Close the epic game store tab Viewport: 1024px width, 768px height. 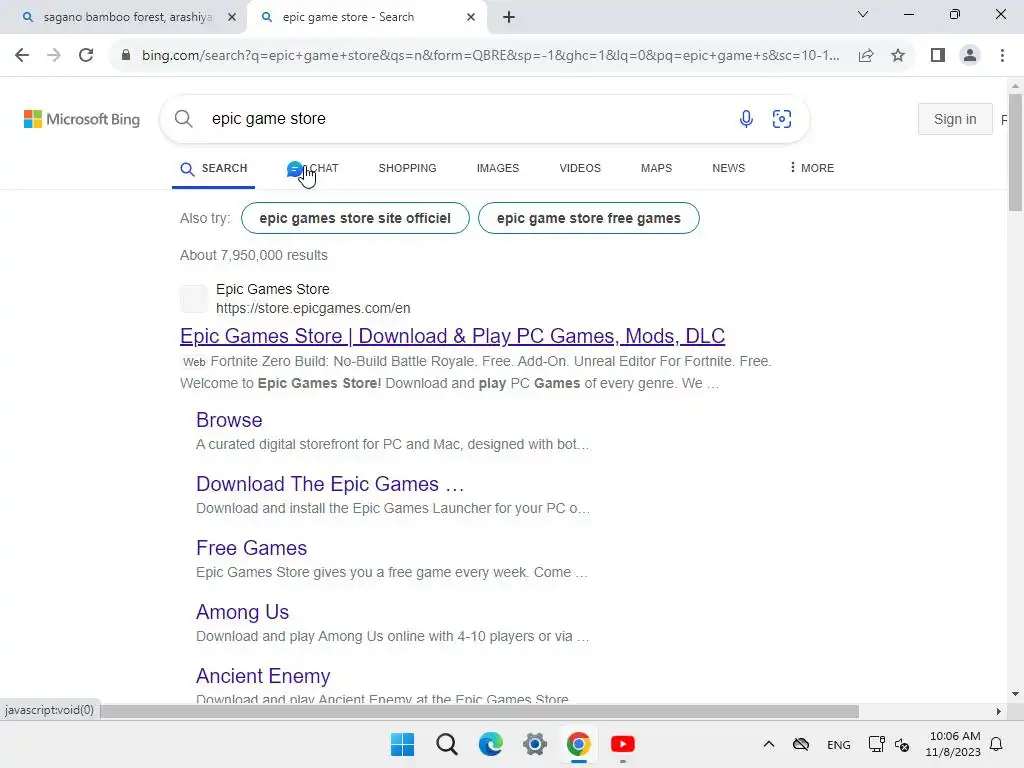471,17
